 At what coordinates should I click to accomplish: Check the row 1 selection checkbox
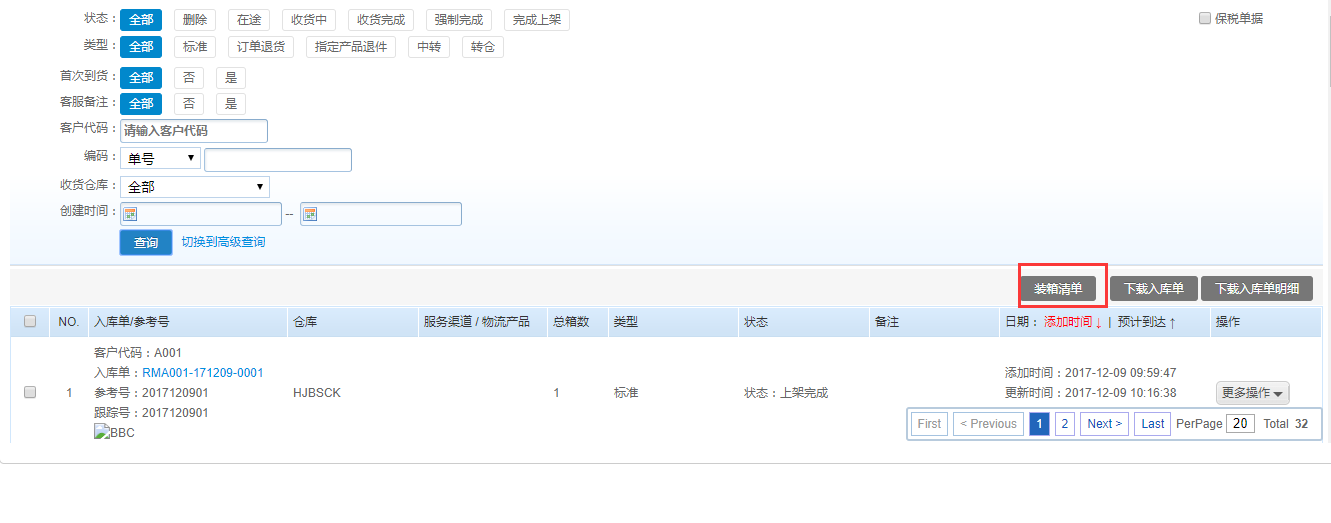pos(30,392)
